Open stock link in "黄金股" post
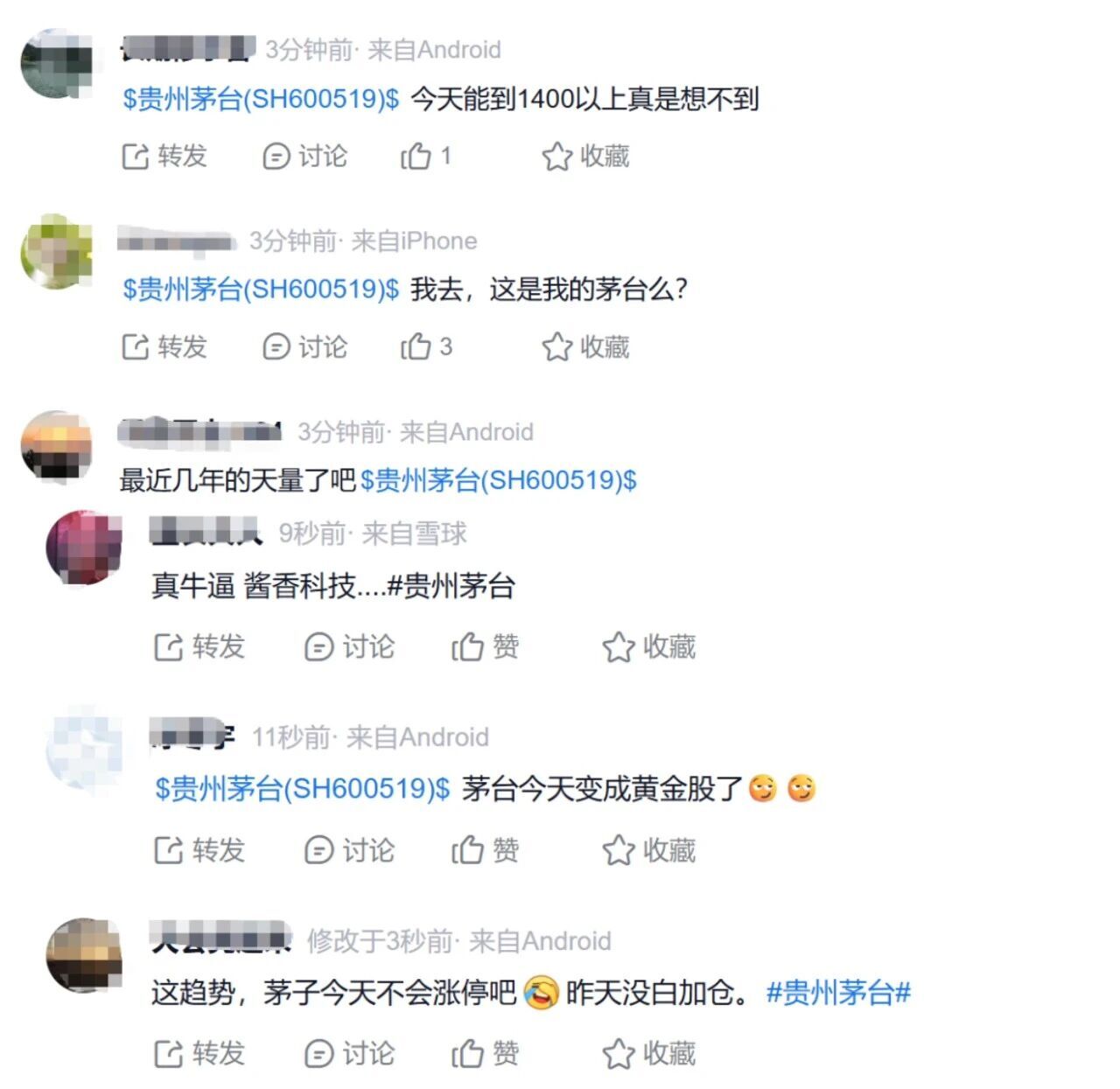This screenshot has height=1089, width=1120. point(302,789)
